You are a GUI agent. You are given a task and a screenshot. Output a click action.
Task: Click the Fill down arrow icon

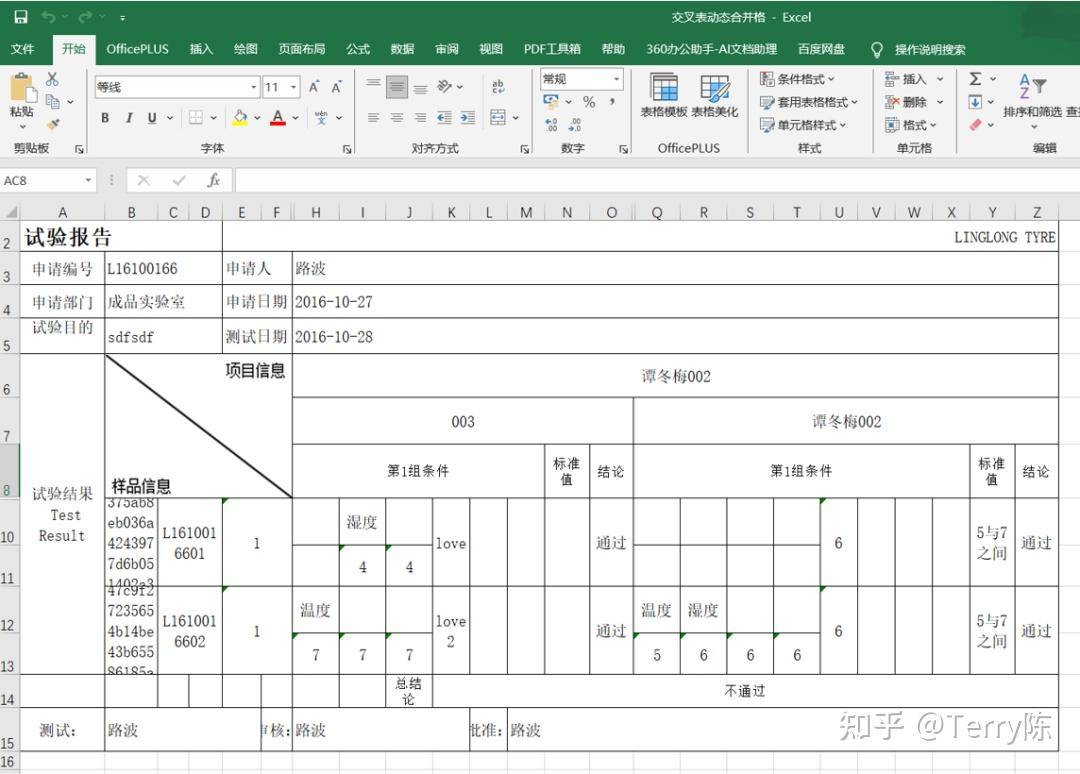975,102
